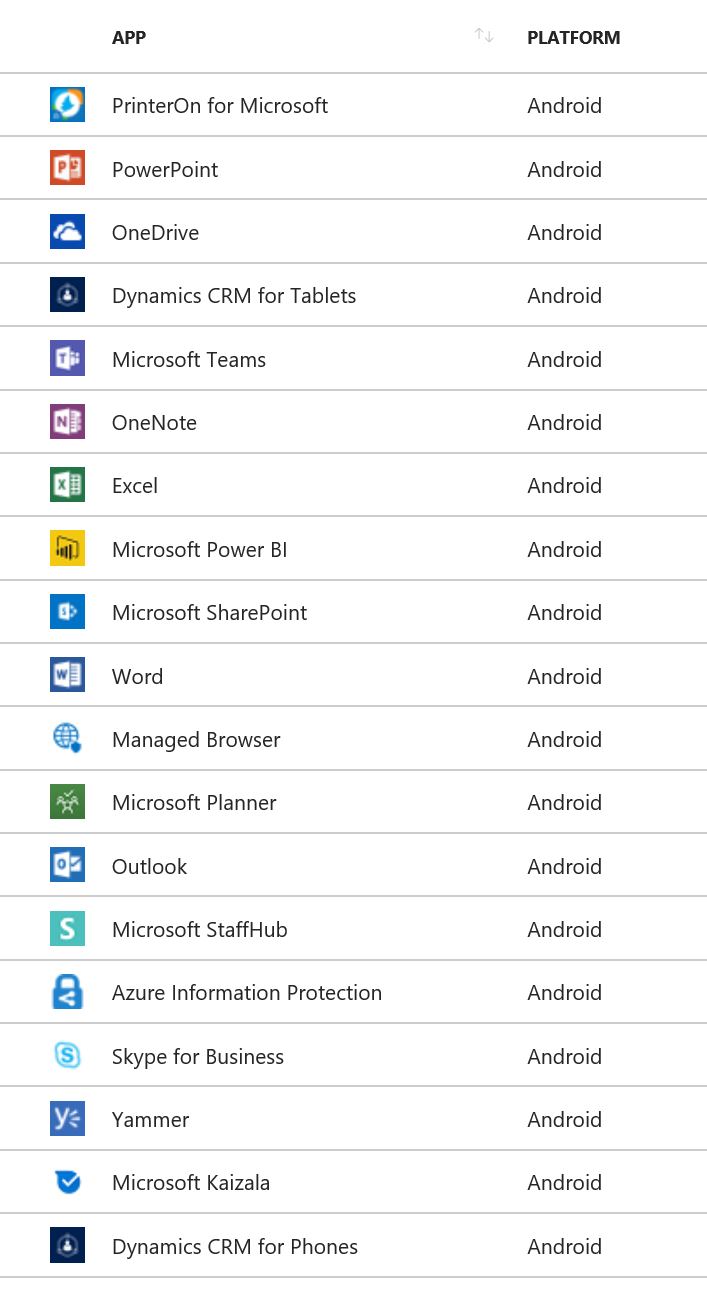The width and height of the screenshot is (707, 1311).
Task: Click the Yammer app icon
Action: point(67,1118)
